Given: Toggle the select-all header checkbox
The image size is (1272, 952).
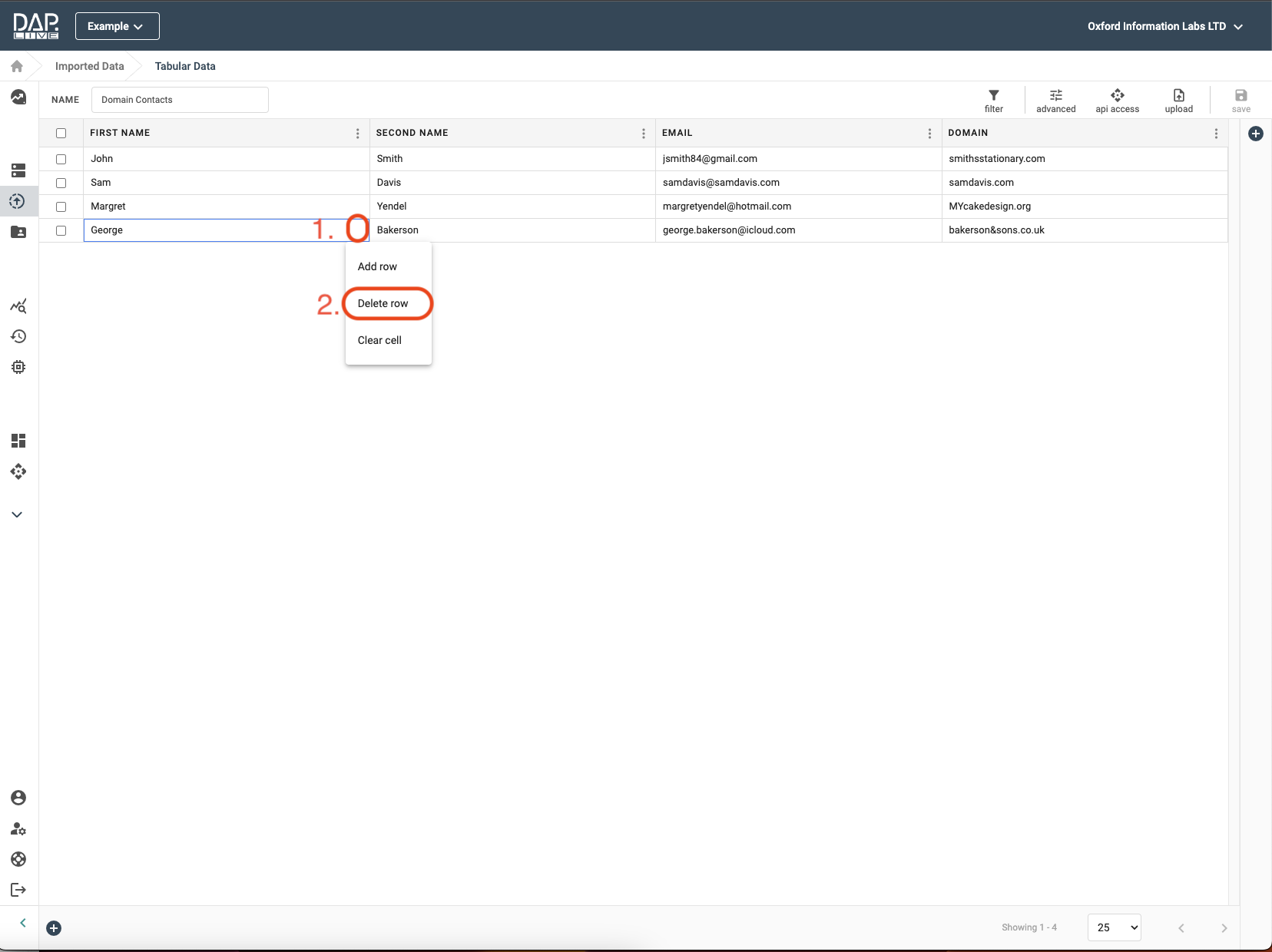Looking at the screenshot, I should click(61, 134).
